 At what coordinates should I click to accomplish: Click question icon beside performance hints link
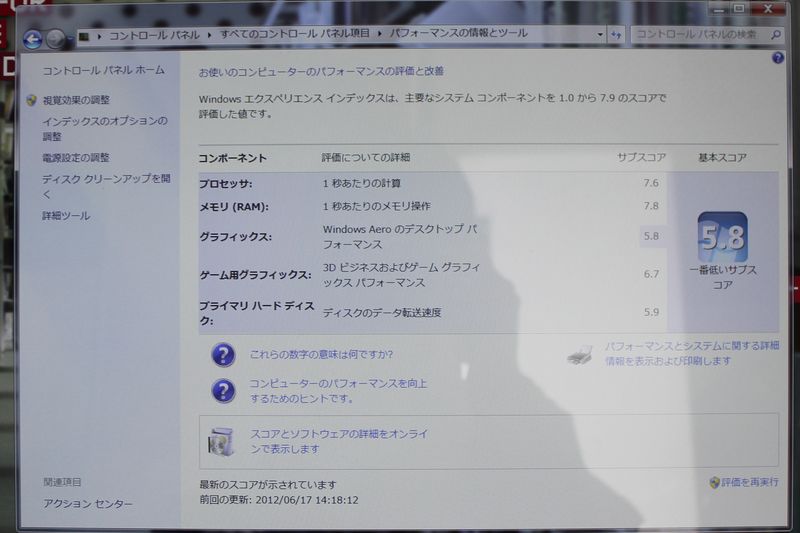223,391
